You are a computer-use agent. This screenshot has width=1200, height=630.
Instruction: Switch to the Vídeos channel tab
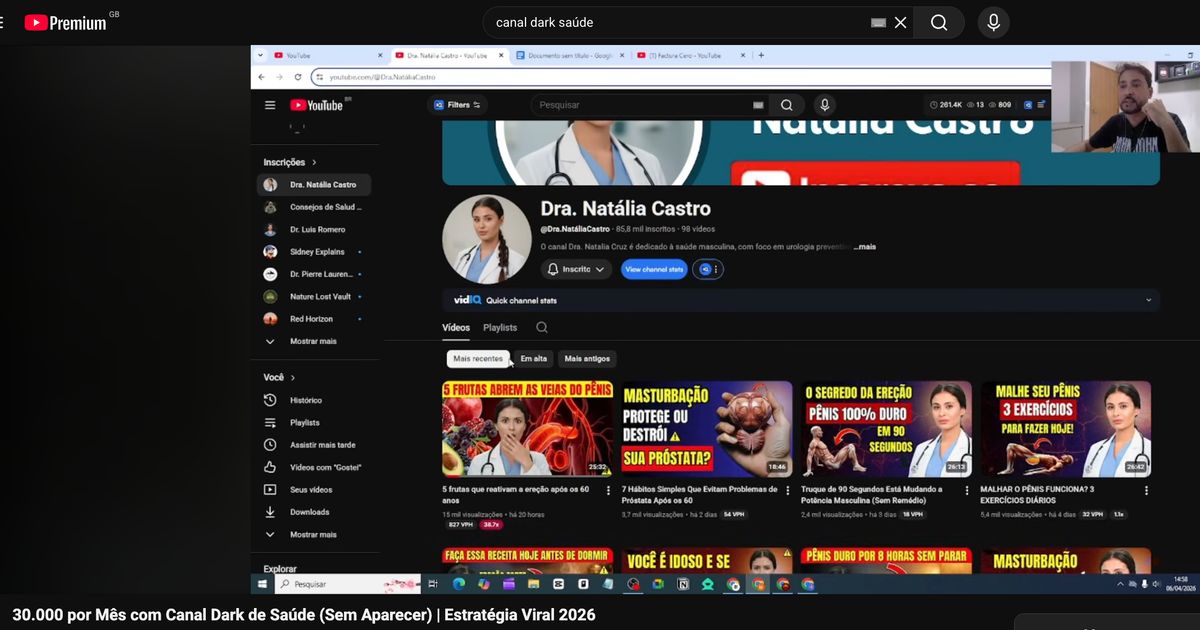coord(456,327)
